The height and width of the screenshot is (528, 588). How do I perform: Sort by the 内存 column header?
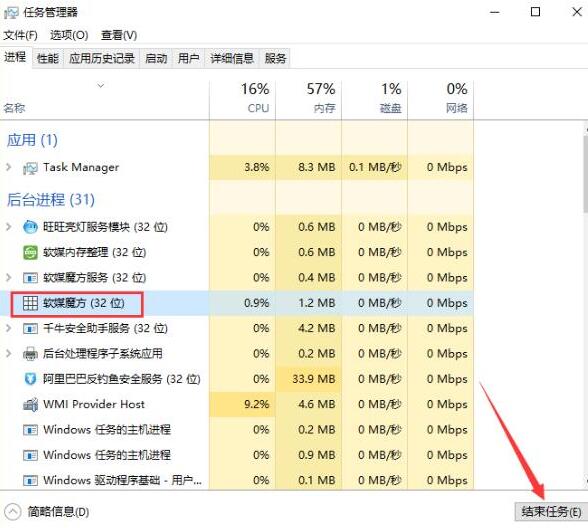309,99
